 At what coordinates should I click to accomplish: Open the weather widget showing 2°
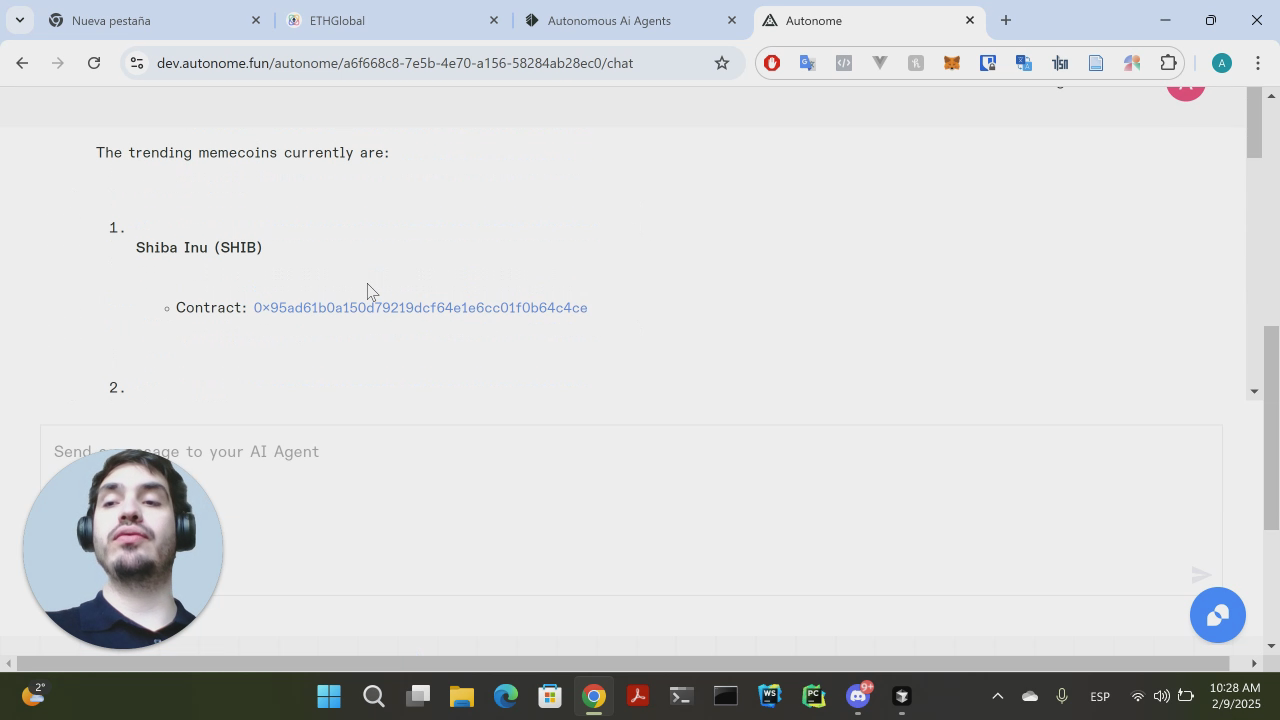[33, 695]
